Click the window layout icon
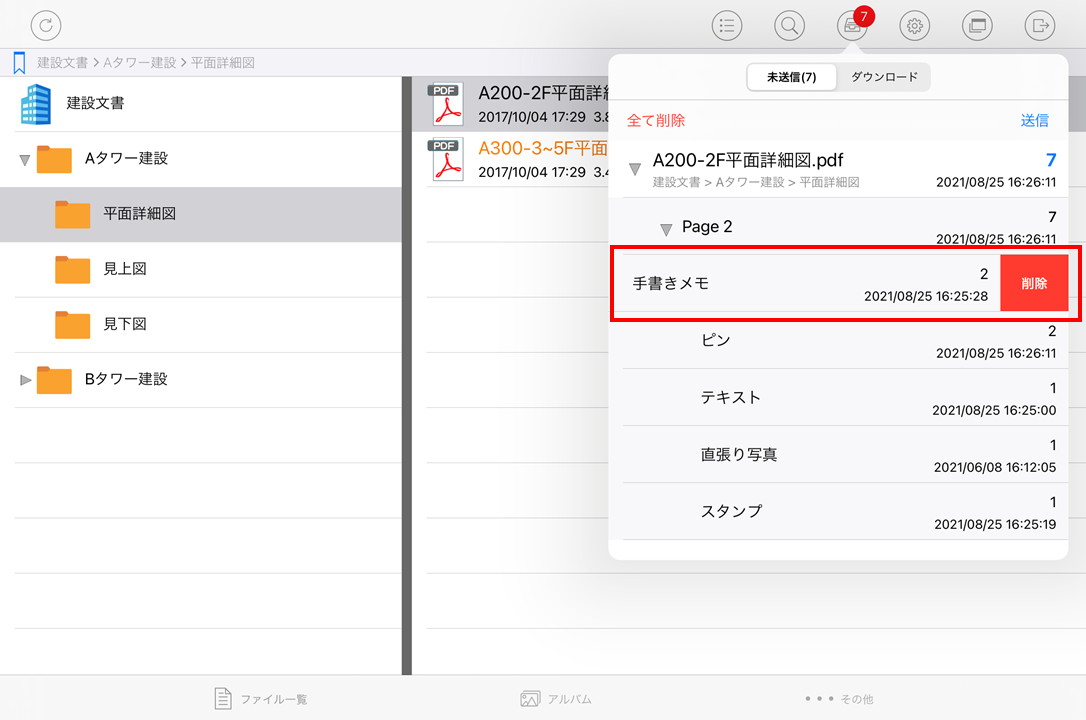The image size is (1086, 720). pyautogui.click(x=977, y=26)
